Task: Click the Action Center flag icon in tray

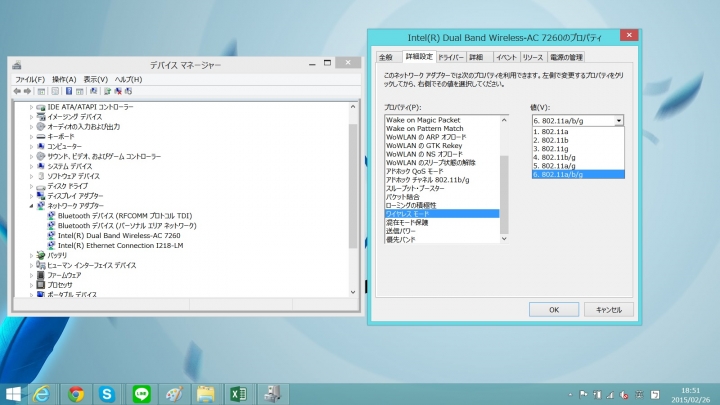Action: pyautogui.click(x=583, y=394)
